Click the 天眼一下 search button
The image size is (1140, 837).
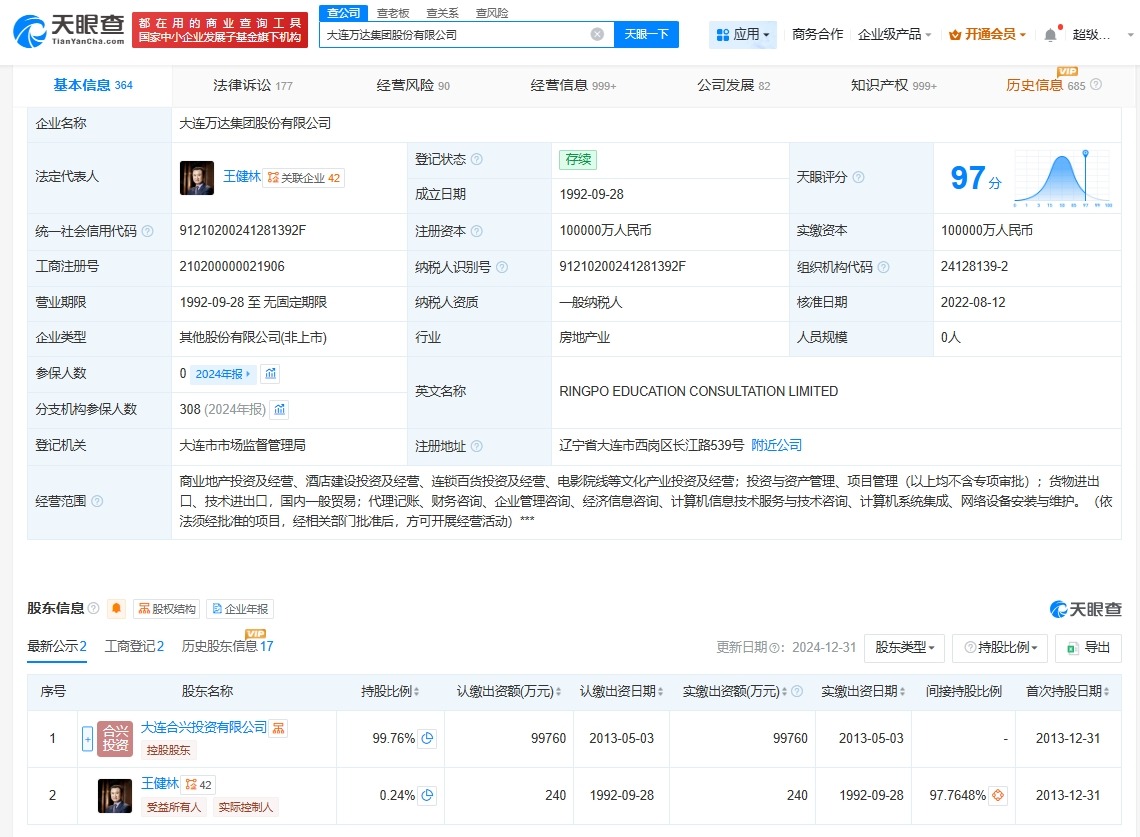tap(647, 33)
